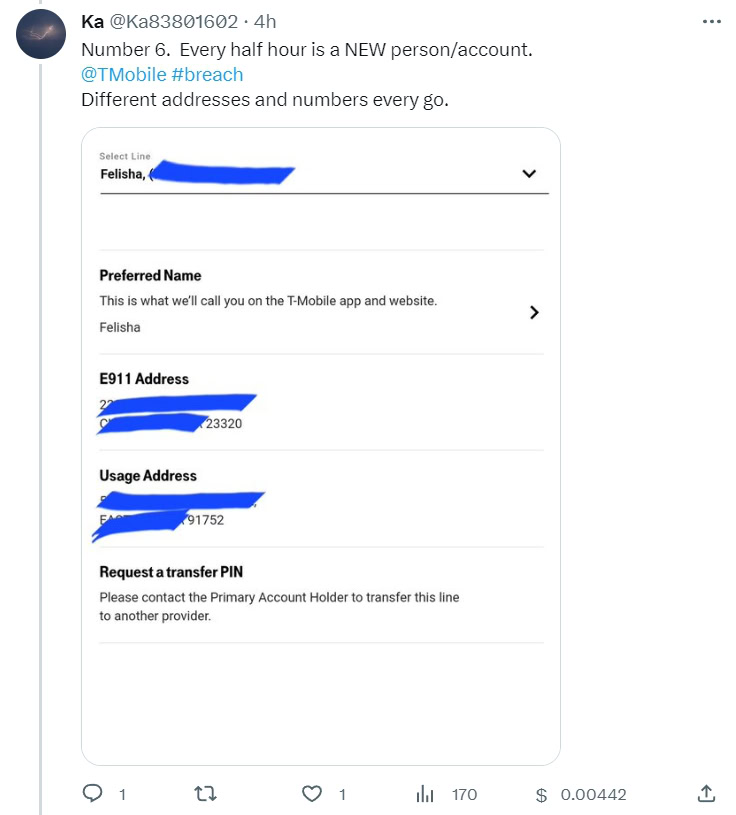This screenshot has width=736, height=815.
Task: Open Preferred Name with the right chevron
Action: pyautogui.click(x=534, y=312)
